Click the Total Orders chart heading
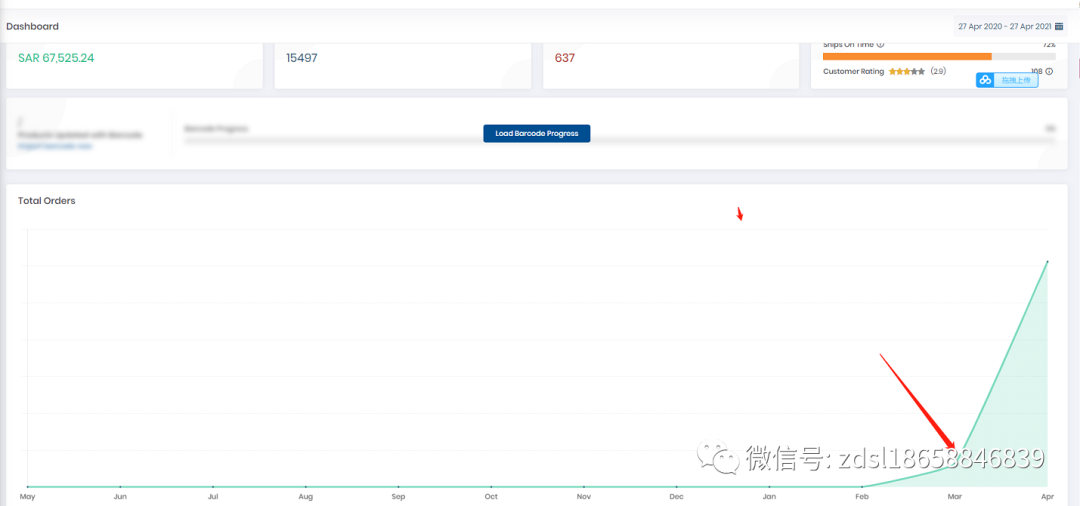This screenshot has width=1080, height=506. pos(47,201)
